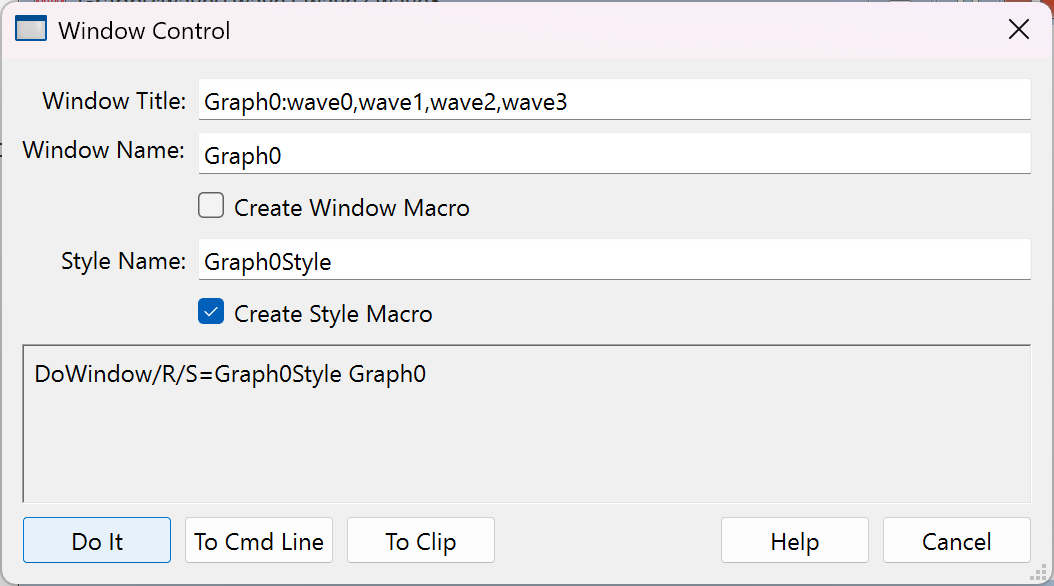The width and height of the screenshot is (1054, 586).
Task: Cancel the Window Control dialog
Action: coord(957,541)
